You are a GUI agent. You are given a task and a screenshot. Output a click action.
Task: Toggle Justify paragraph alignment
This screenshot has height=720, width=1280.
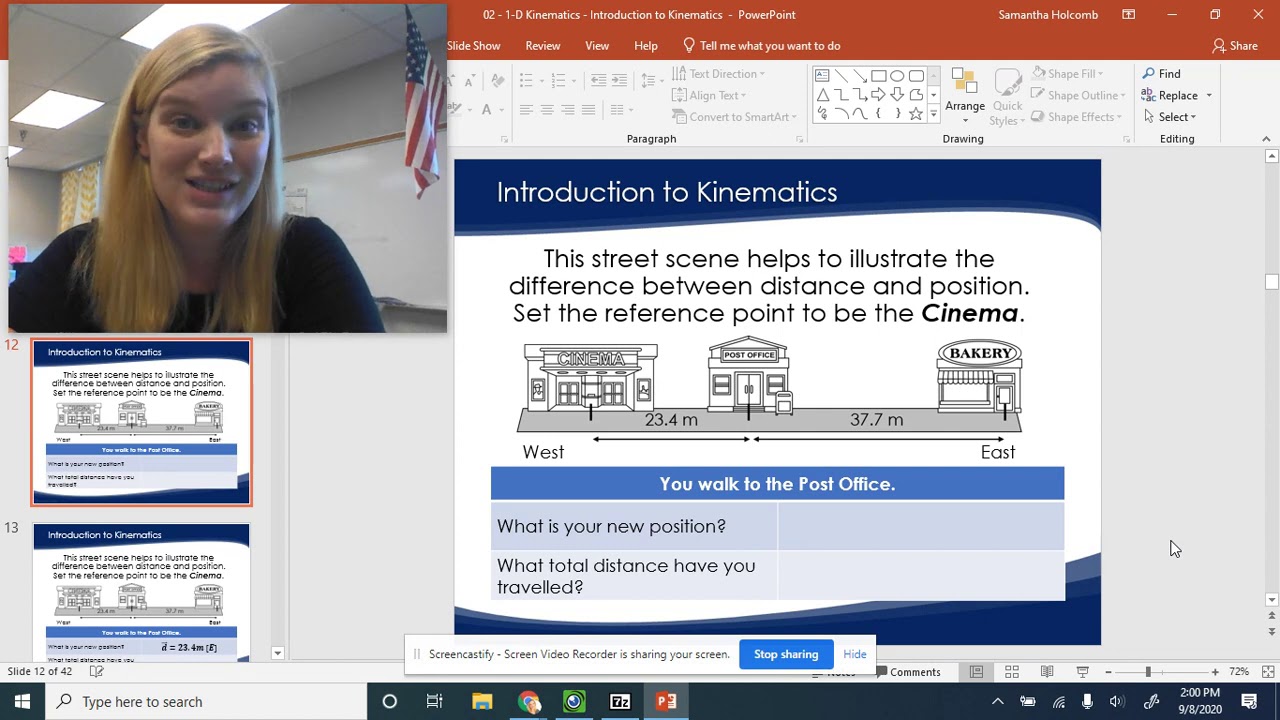(x=589, y=109)
